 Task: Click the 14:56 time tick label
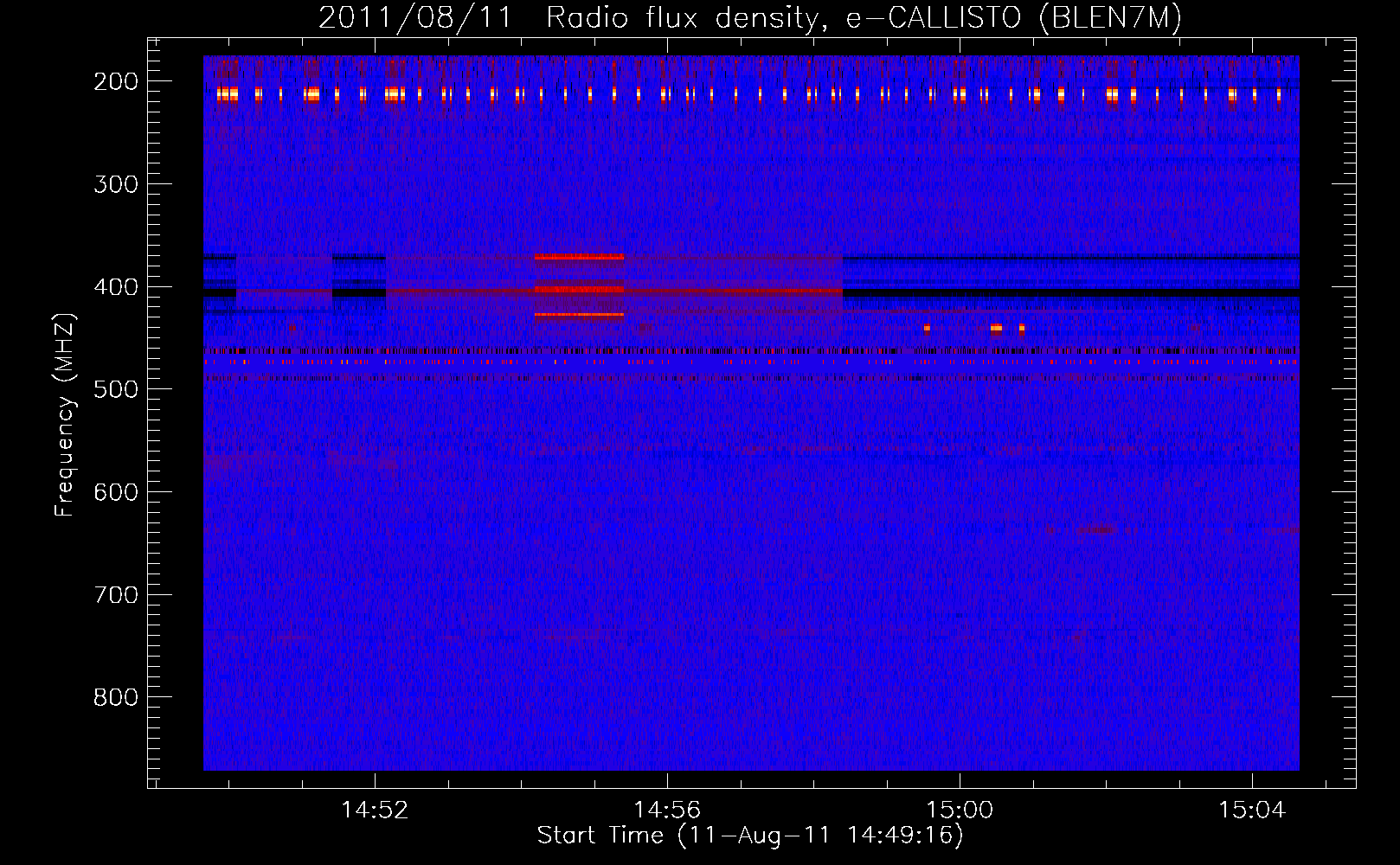coord(667,811)
